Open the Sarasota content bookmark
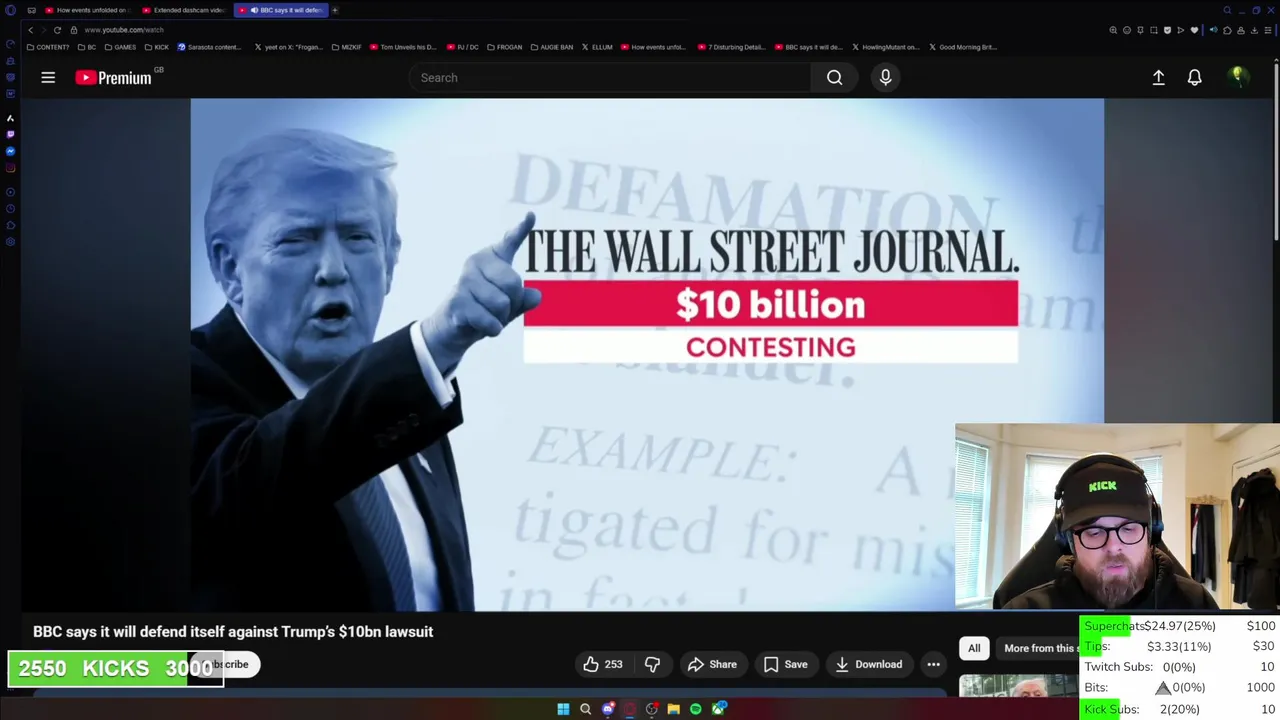The height and width of the screenshot is (720, 1280). tap(209, 47)
